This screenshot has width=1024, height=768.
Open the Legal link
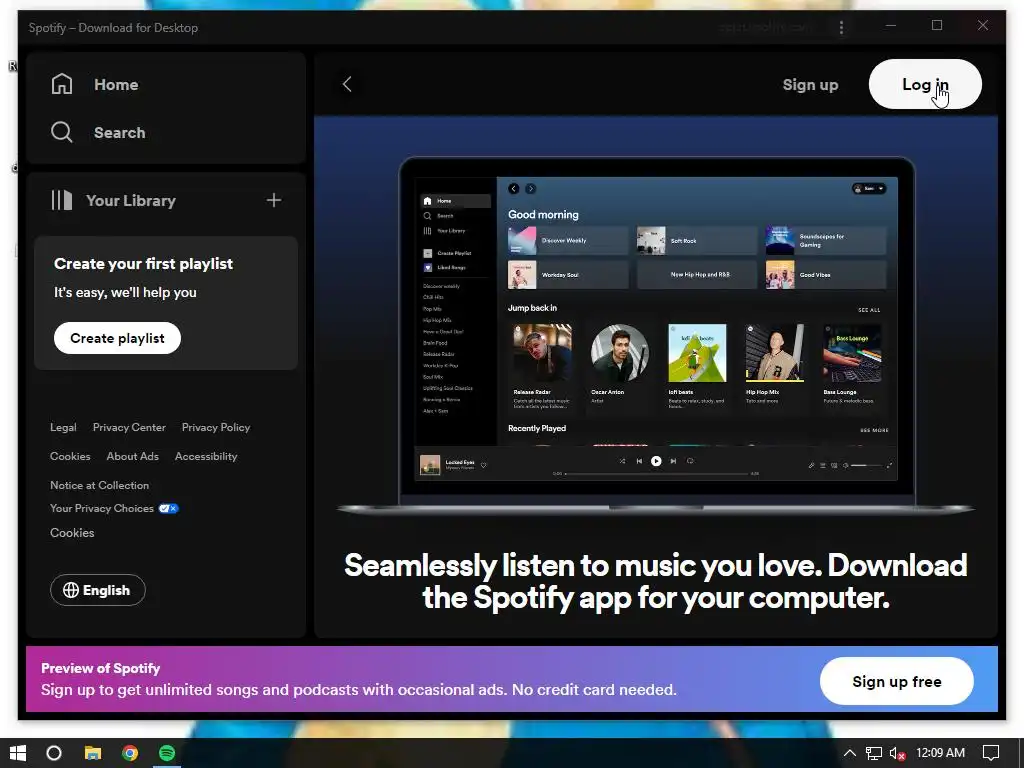point(63,427)
